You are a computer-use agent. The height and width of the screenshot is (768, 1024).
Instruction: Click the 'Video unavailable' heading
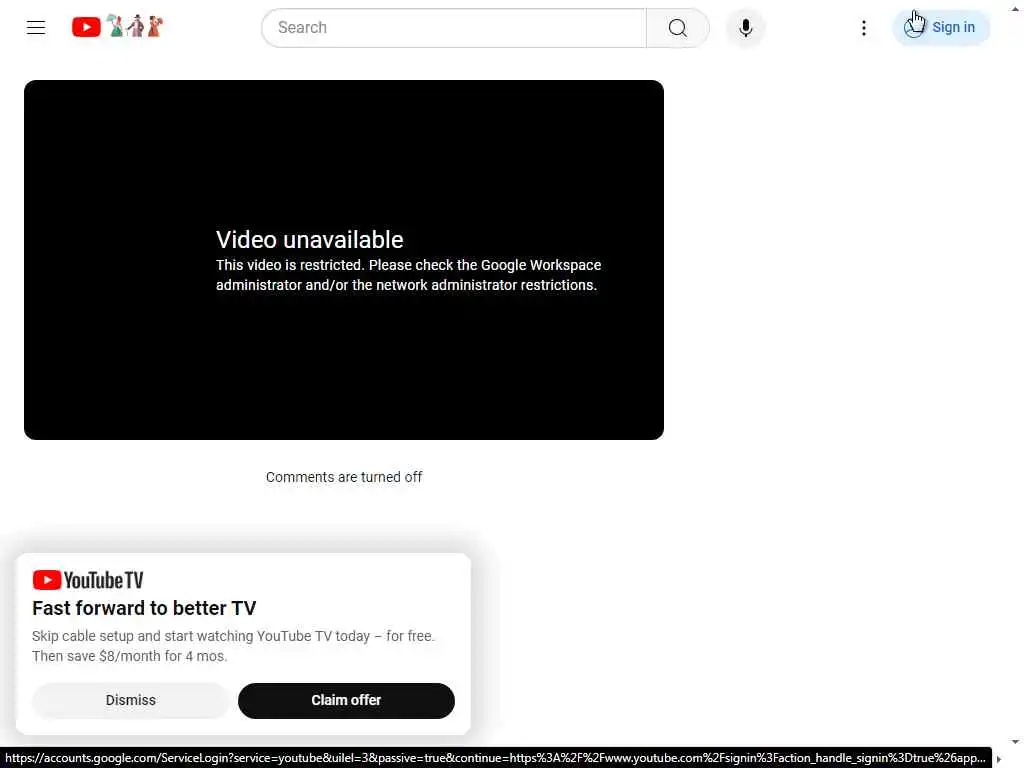pos(310,240)
